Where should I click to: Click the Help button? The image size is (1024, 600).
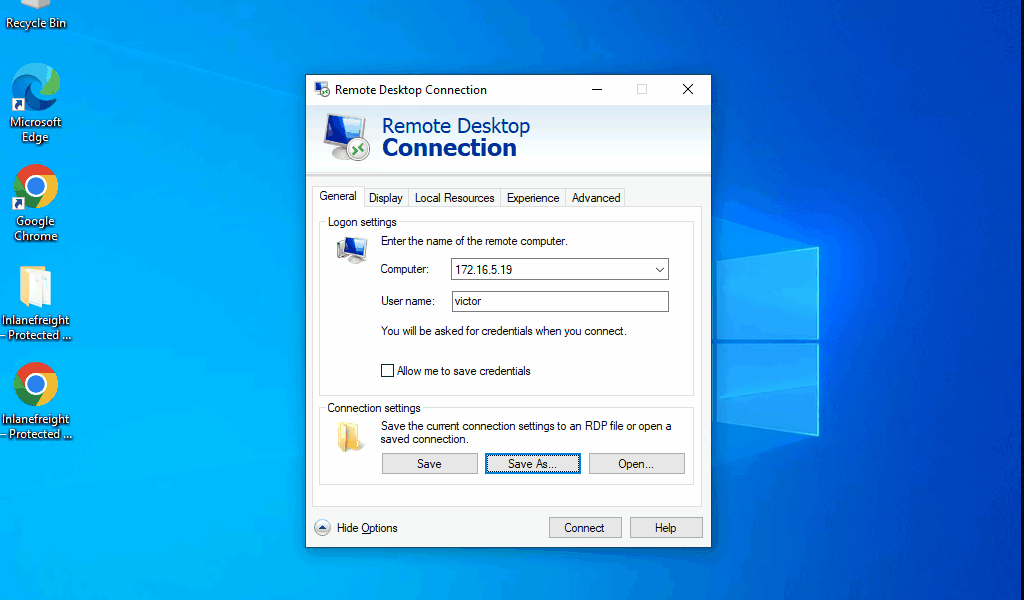(x=665, y=528)
